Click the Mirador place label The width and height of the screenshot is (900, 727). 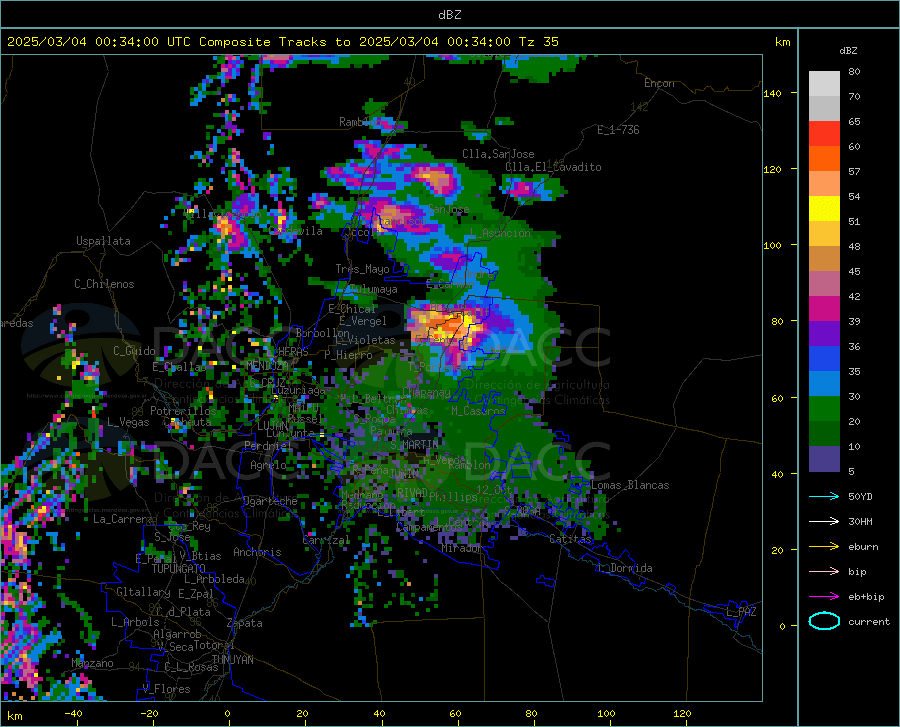462,549
